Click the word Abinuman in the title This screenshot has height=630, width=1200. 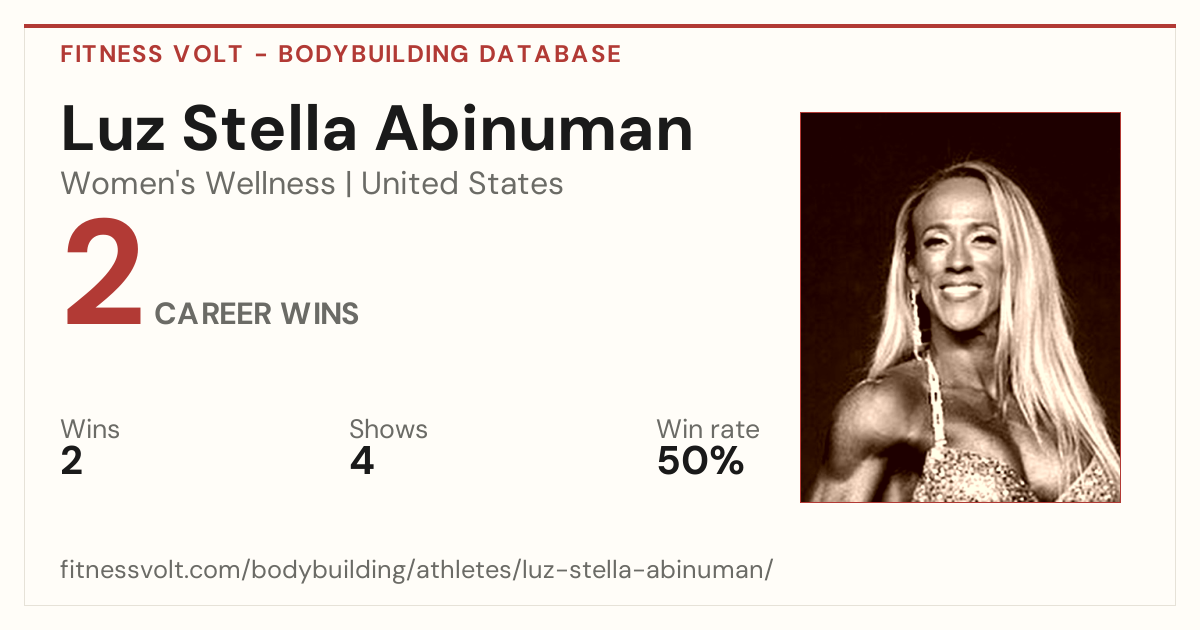coord(535,130)
